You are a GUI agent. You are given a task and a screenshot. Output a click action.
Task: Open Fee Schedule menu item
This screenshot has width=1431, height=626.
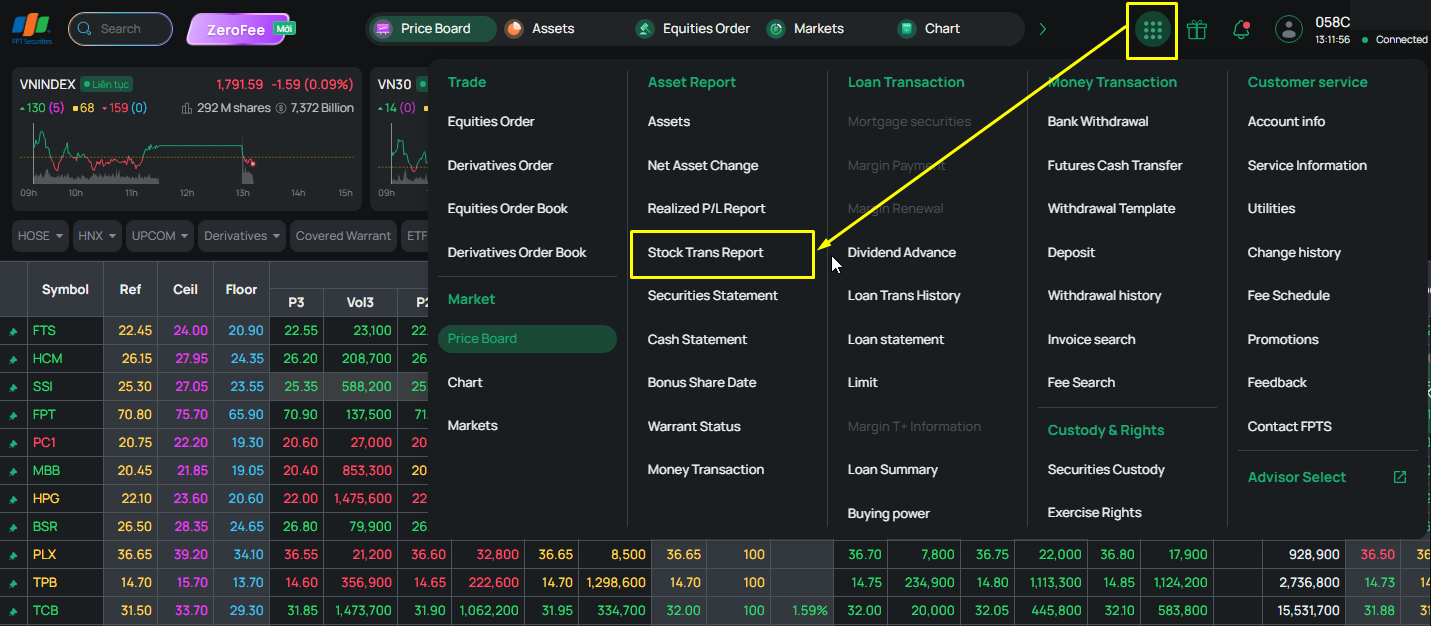pyautogui.click(x=1288, y=296)
